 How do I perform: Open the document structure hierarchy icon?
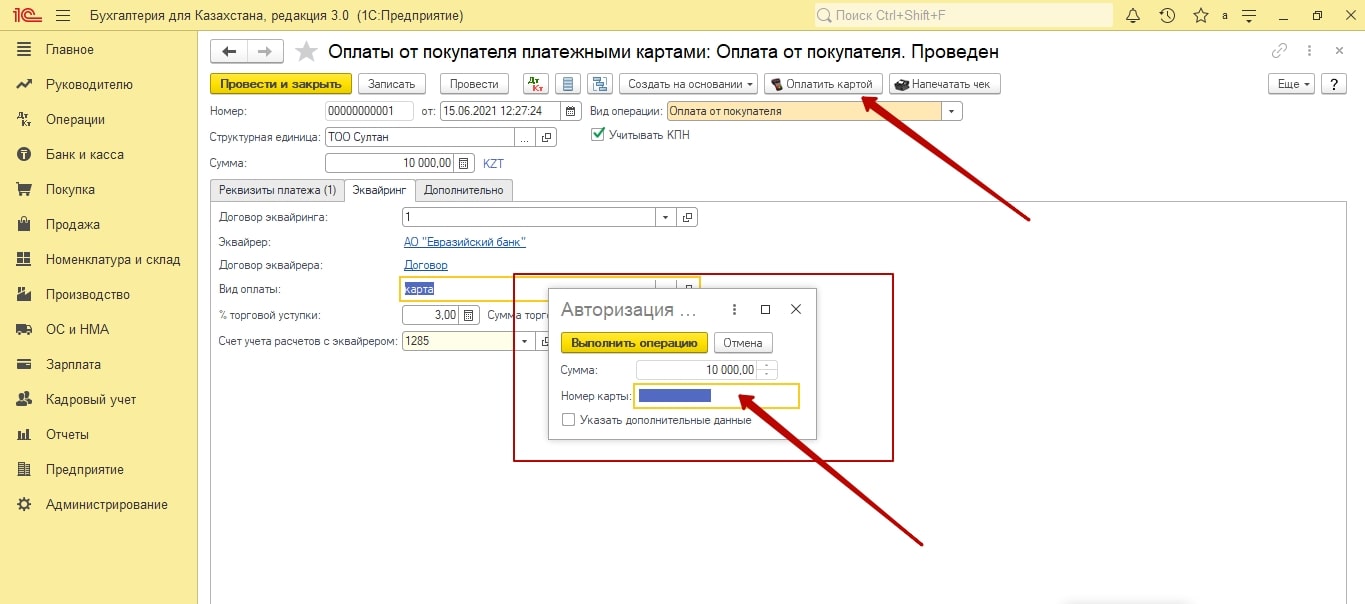click(600, 84)
